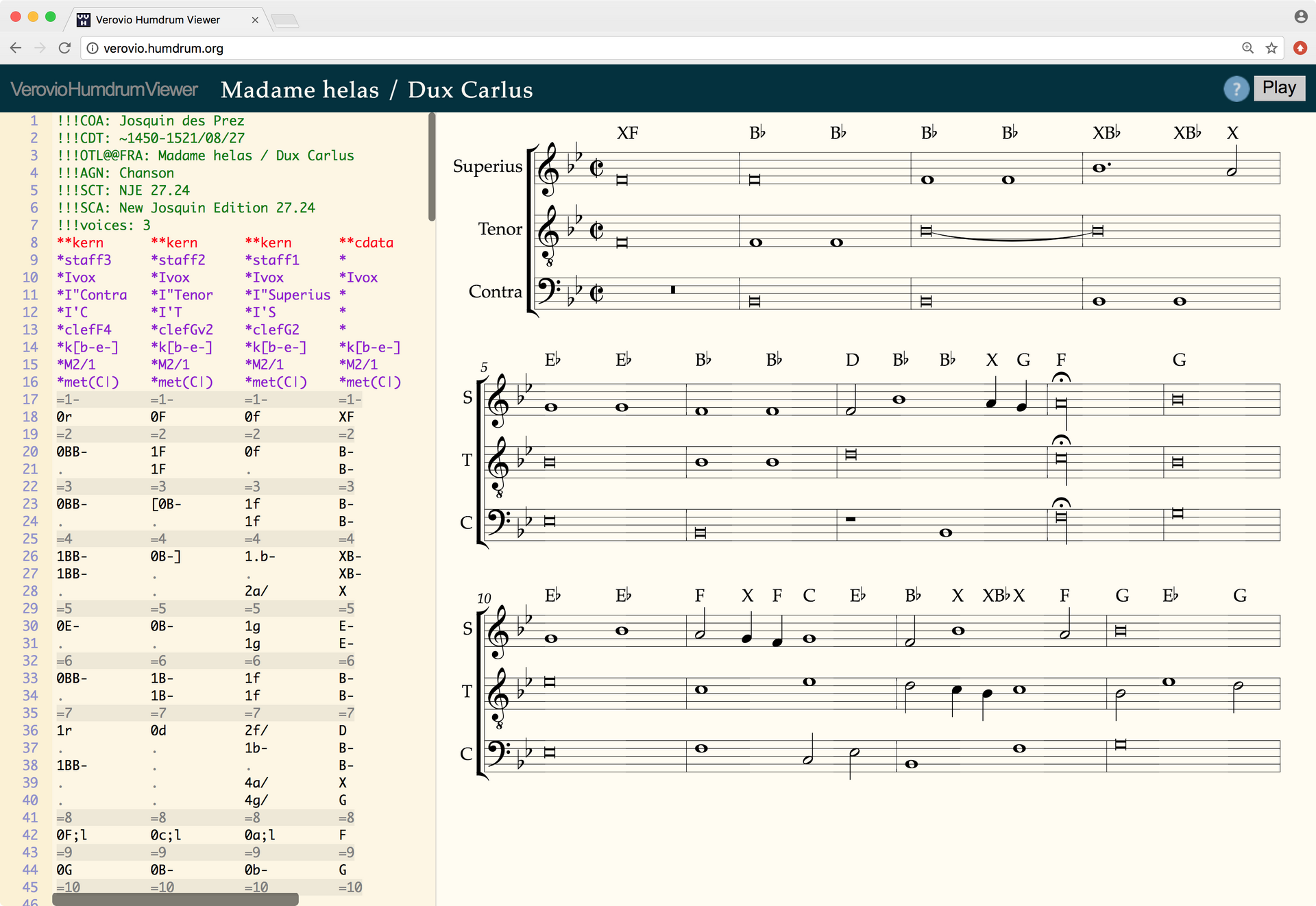Open the red extension icon
Screen dimensions: 1316x906
pyautogui.click(x=1300, y=48)
